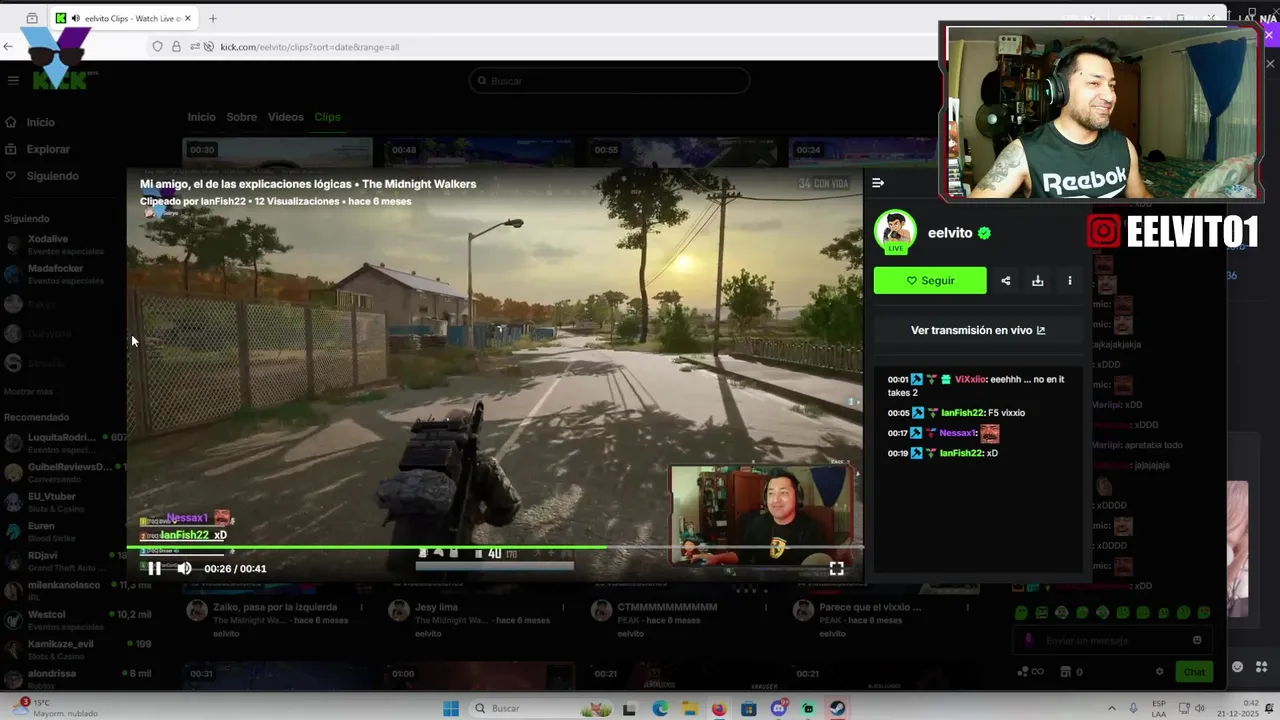
Task: Open Inicio in the Kick sidebar
Action: tap(40, 122)
